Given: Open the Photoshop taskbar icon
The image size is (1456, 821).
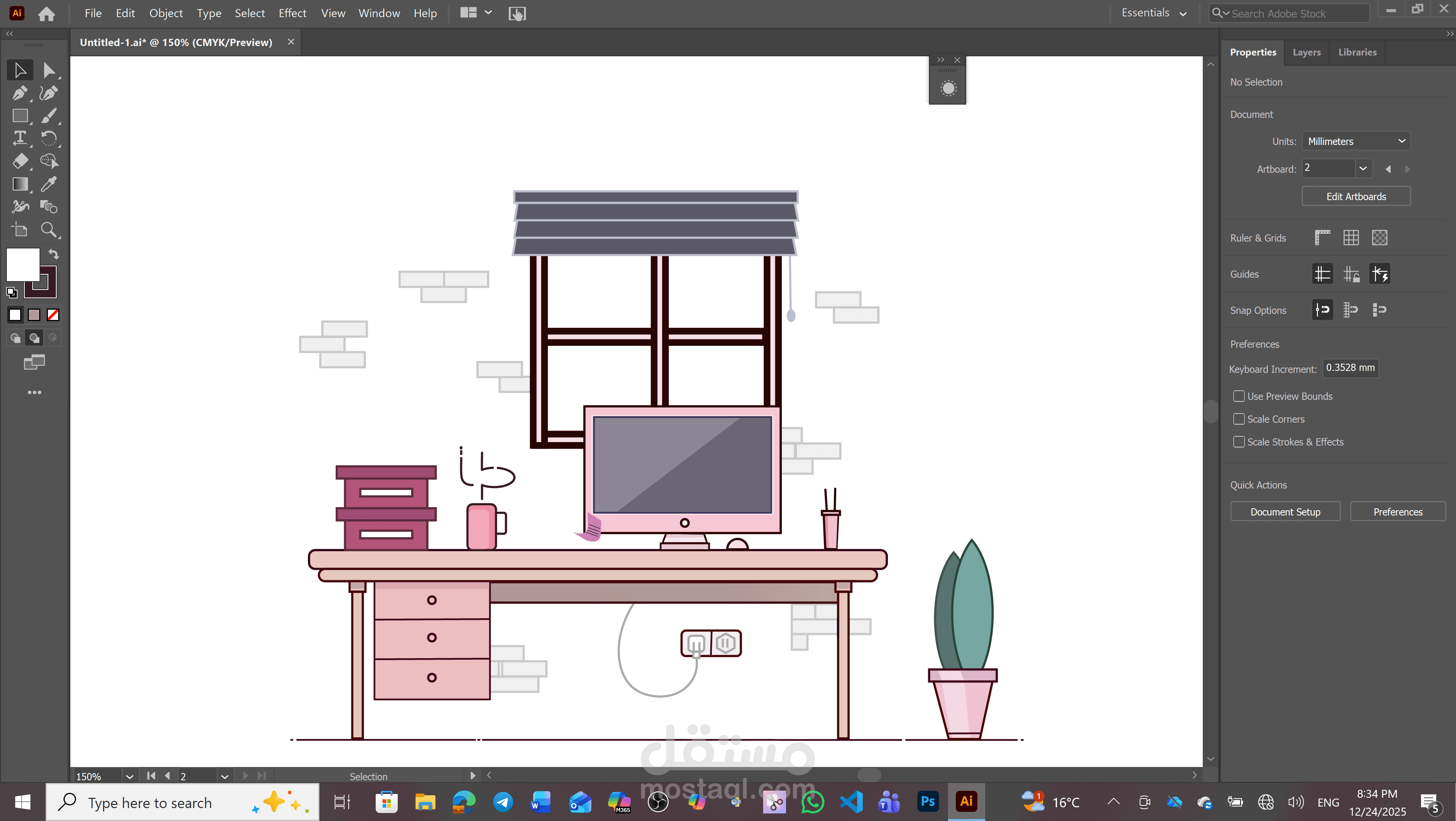Looking at the screenshot, I should pos(927,801).
